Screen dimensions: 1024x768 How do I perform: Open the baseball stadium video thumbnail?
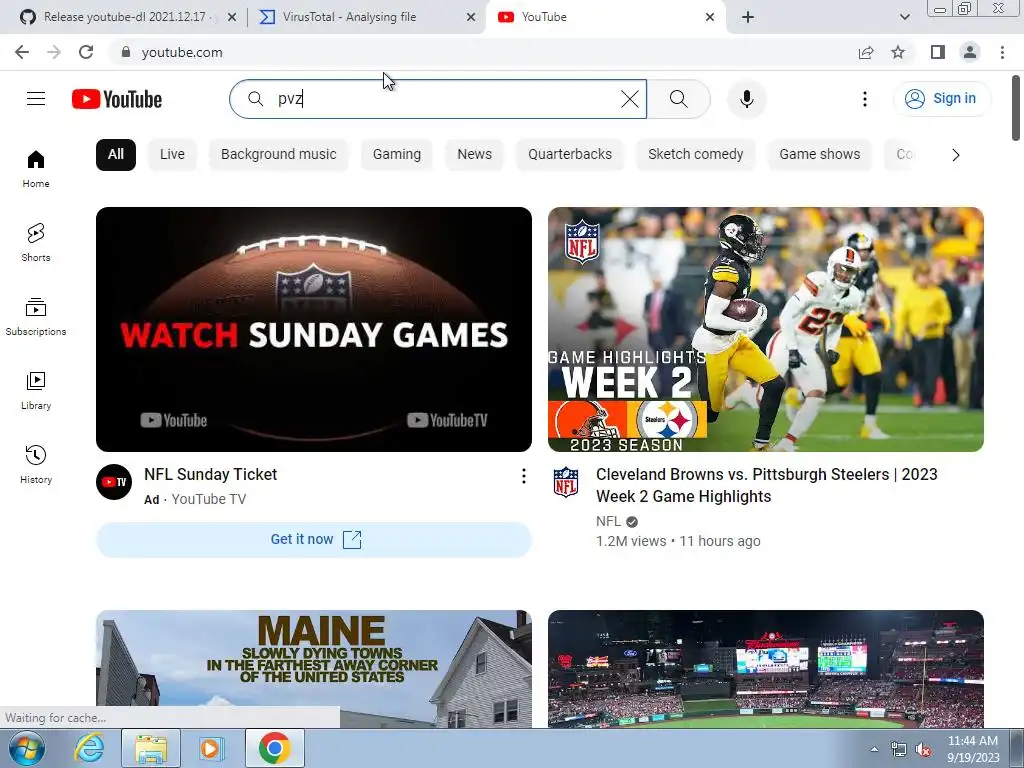[766, 669]
